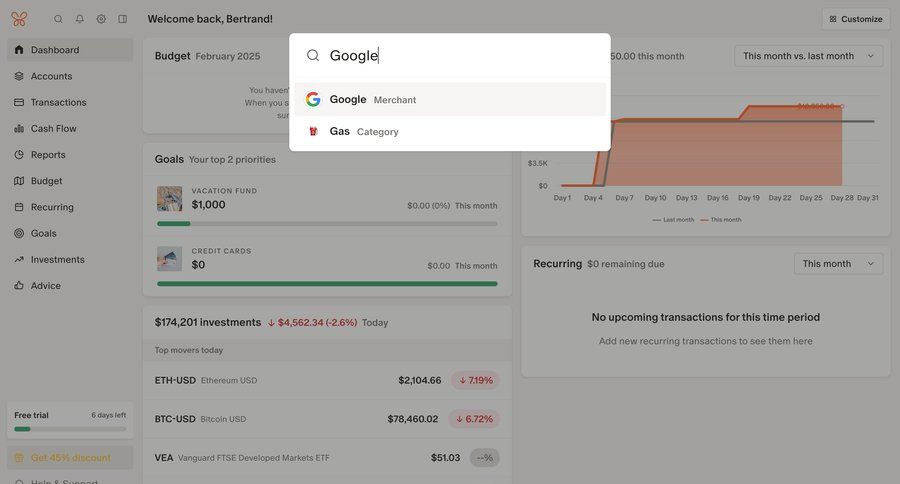Select the Gas category icon result
This screenshot has width=900, height=484.
click(x=313, y=131)
